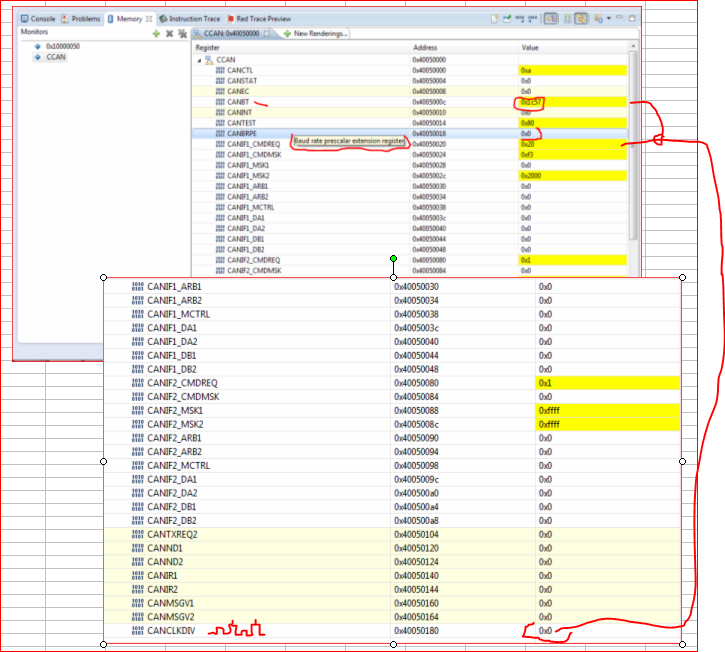
Task: Click the memory Import toolbar icon
Action: click(x=520, y=19)
